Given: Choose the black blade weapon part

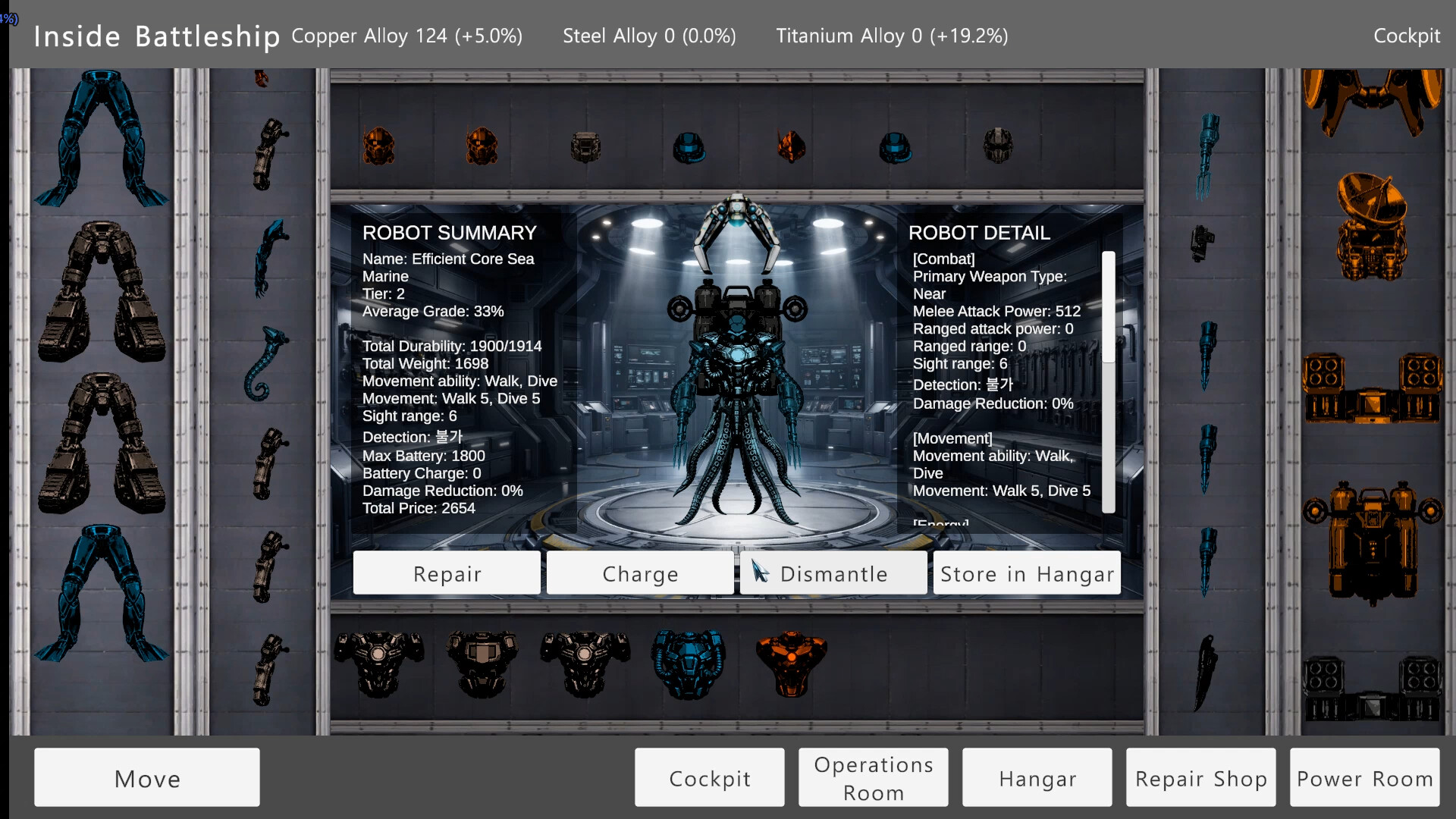Looking at the screenshot, I should [1205, 672].
